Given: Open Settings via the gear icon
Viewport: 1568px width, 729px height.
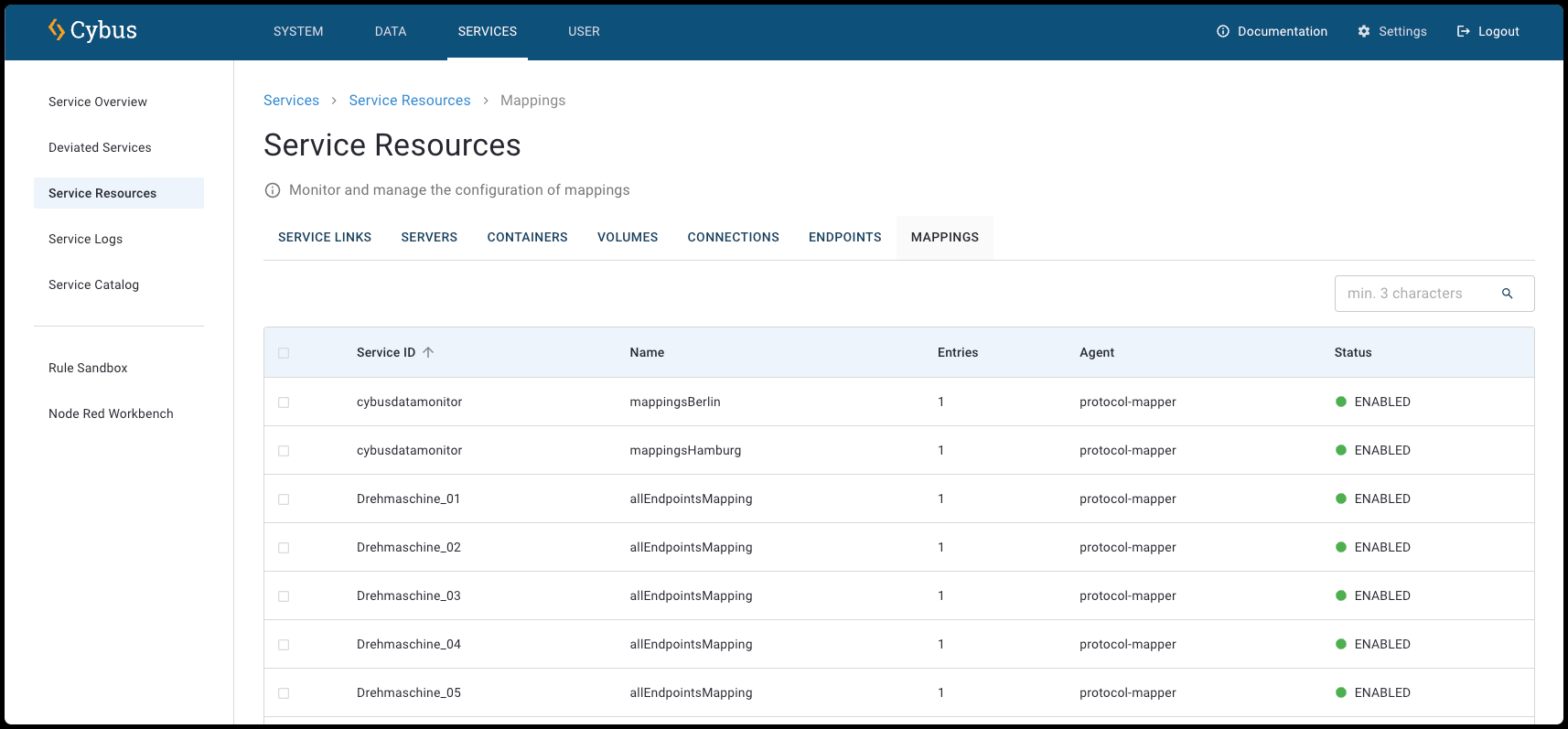Looking at the screenshot, I should [1364, 31].
